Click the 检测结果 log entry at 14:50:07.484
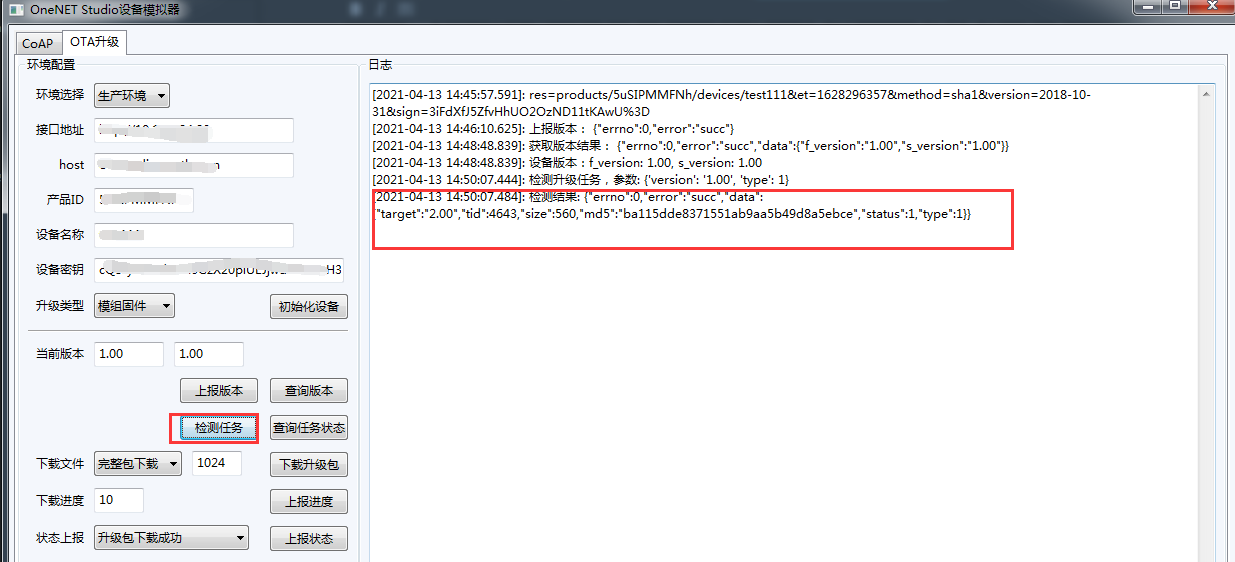This screenshot has width=1235, height=562. 672,206
